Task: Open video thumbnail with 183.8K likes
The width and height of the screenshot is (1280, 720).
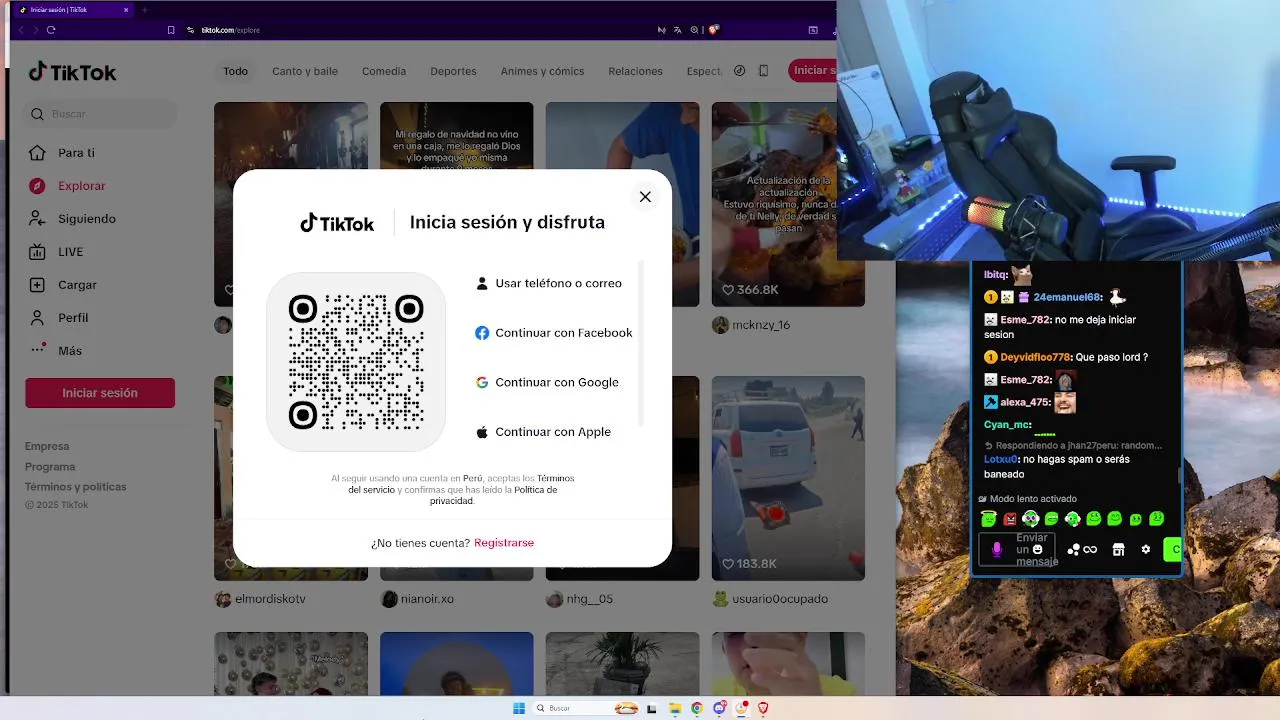Action: pos(788,478)
